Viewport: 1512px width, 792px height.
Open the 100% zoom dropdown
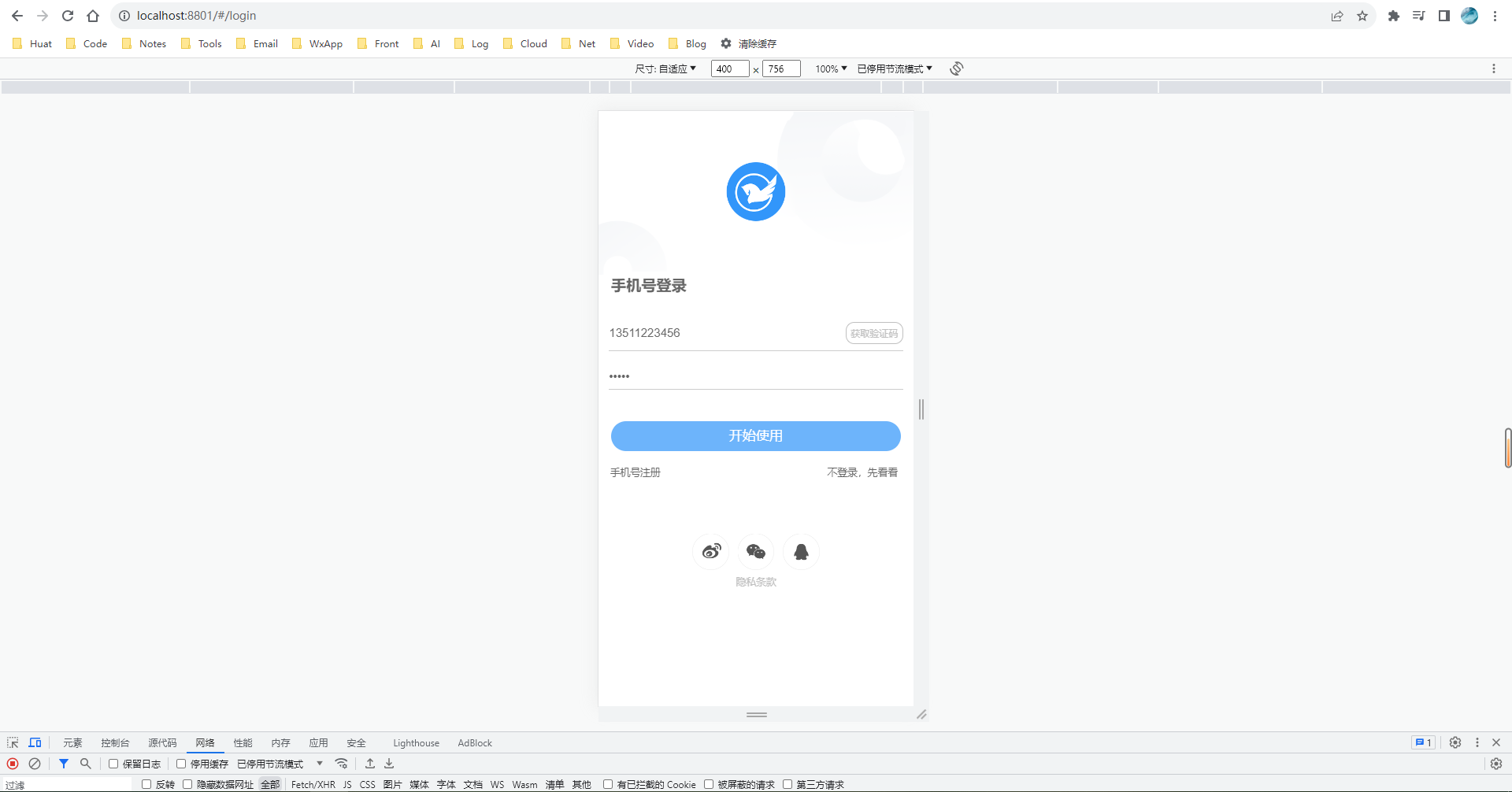[x=831, y=68]
